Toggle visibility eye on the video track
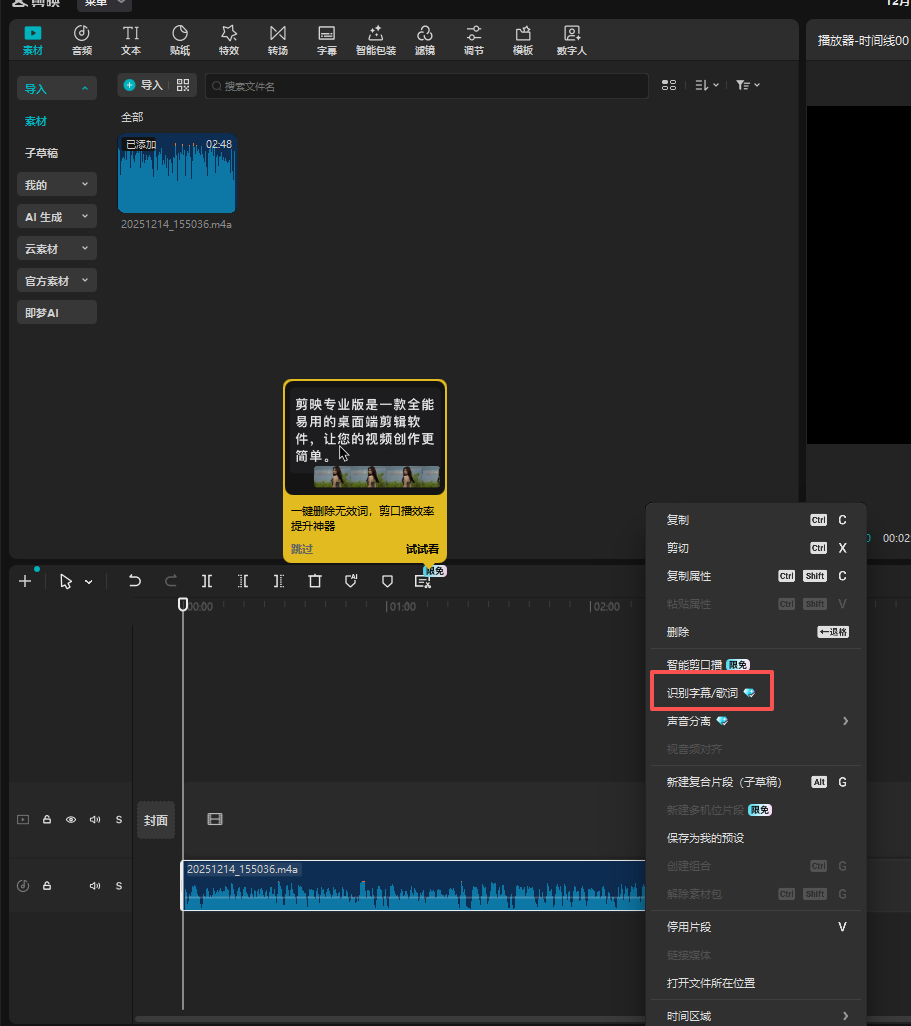The image size is (911, 1026). click(71, 820)
